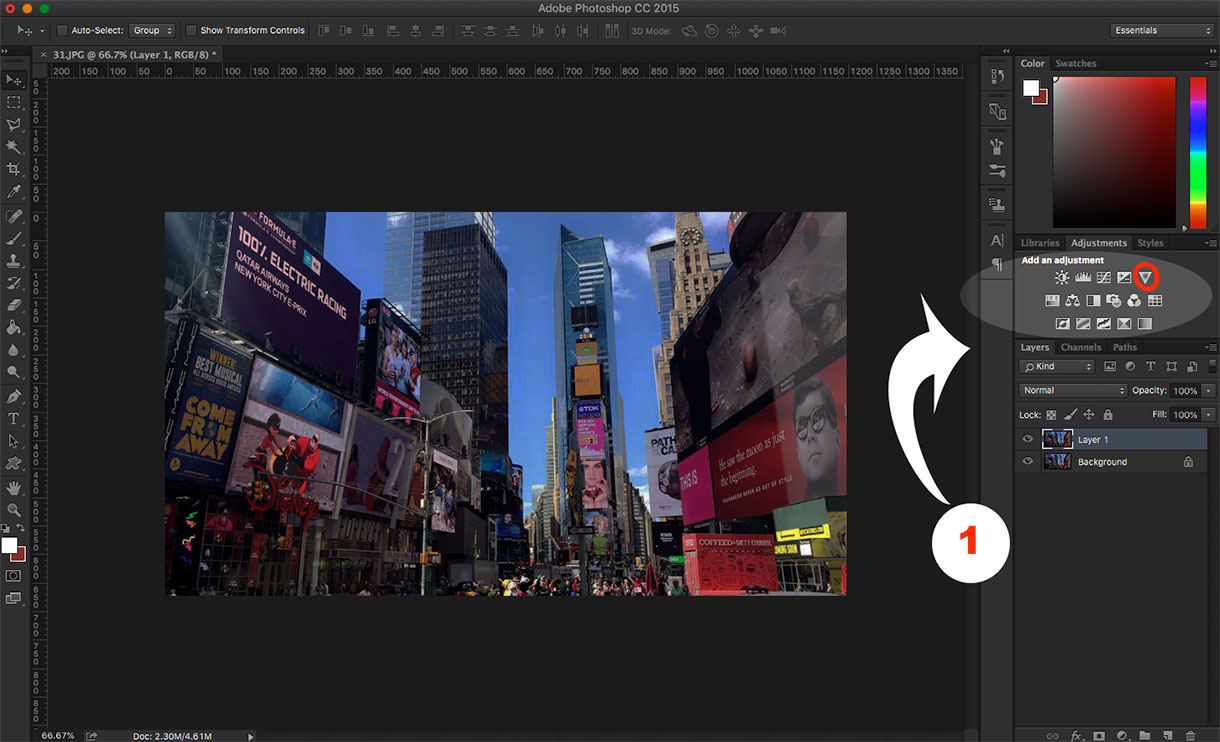Switch to the Channels tab
The width and height of the screenshot is (1220, 742).
tap(1080, 348)
